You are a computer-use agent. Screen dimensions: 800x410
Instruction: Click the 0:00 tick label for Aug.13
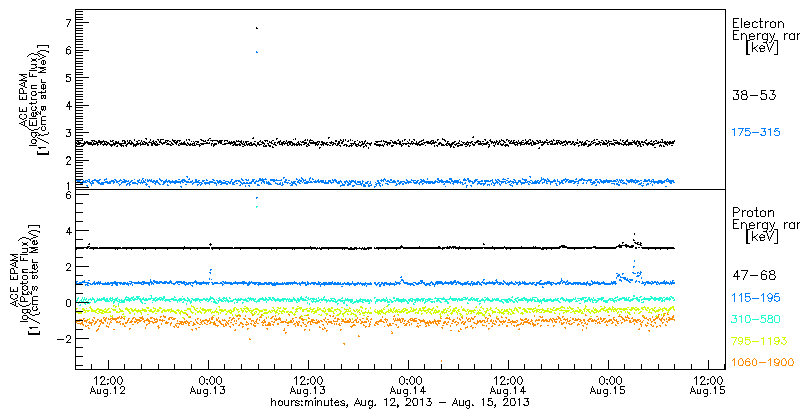[208, 380]
